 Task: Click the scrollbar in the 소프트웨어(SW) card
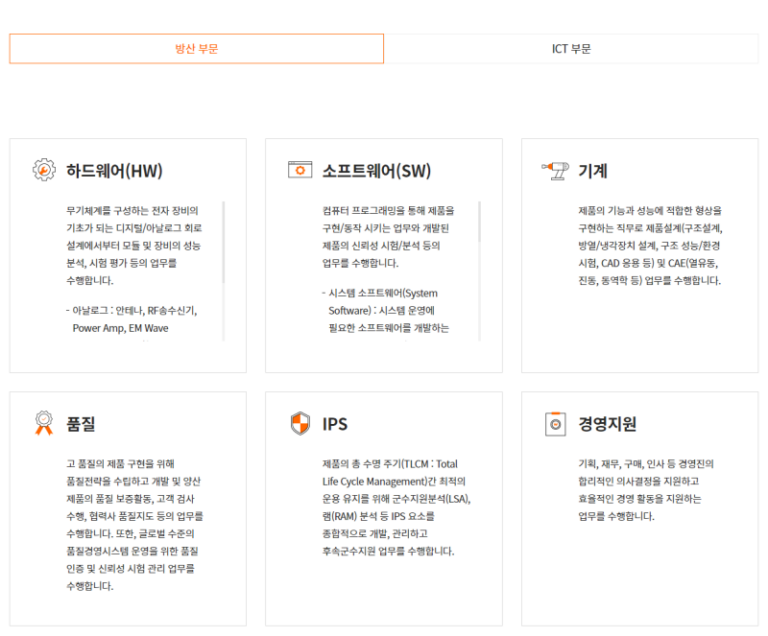479,240
